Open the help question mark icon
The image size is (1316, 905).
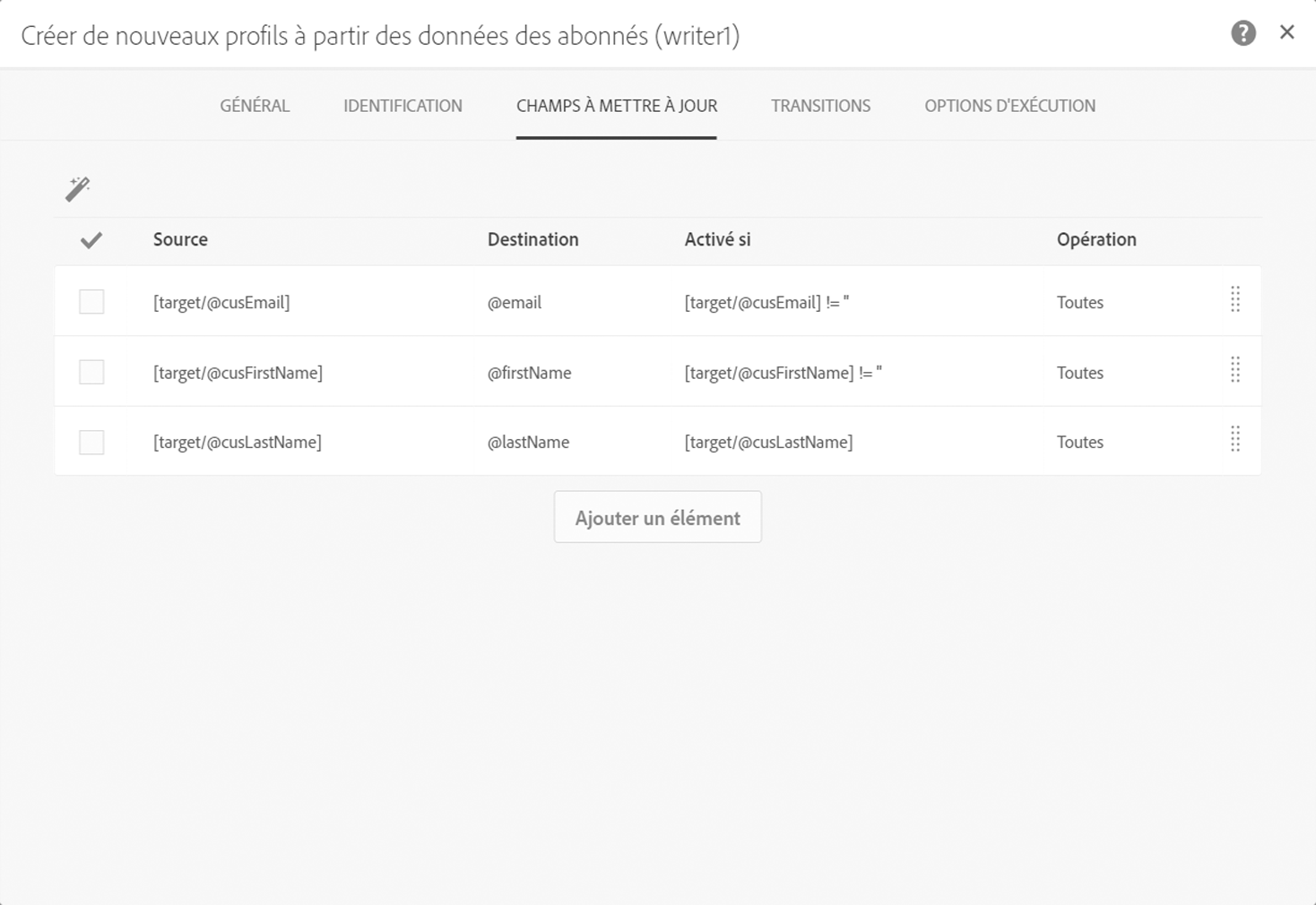[1242, 34]
